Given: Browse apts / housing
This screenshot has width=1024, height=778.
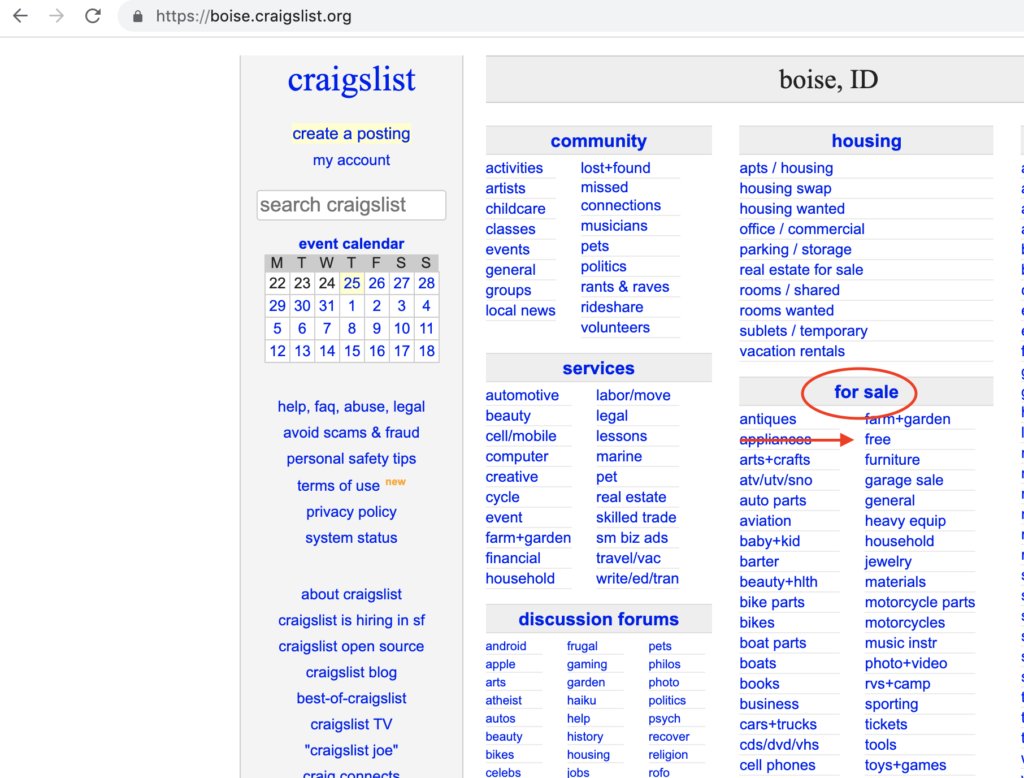Looking at the screenshot, I should [786, 168].
